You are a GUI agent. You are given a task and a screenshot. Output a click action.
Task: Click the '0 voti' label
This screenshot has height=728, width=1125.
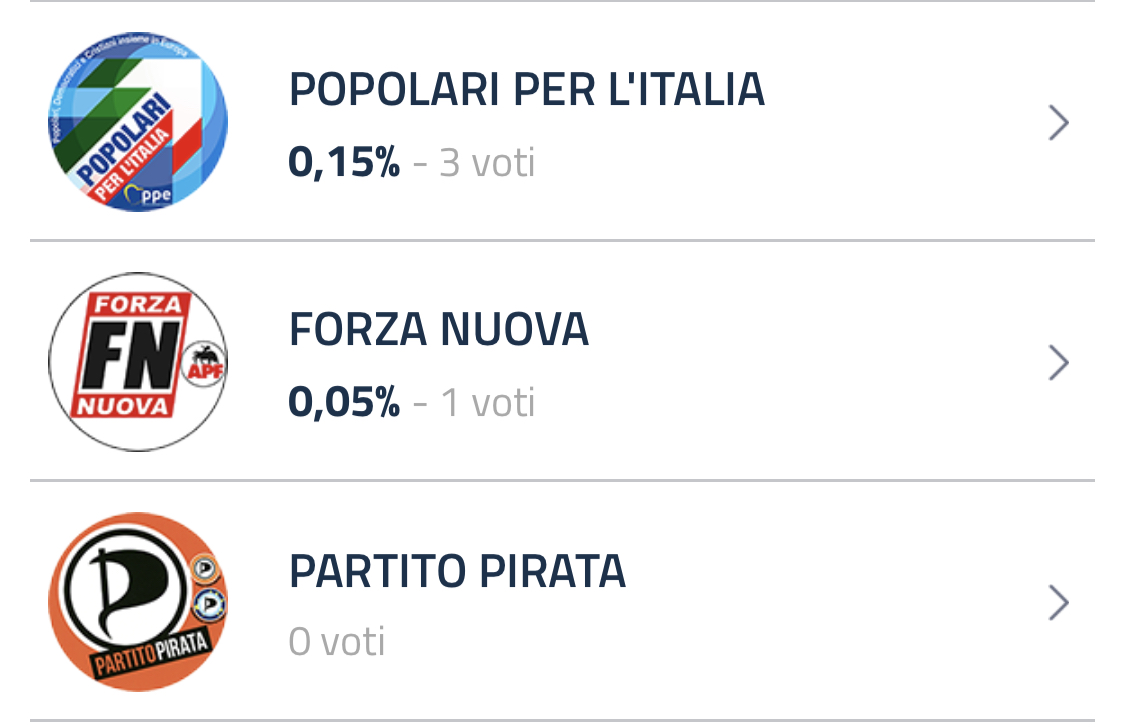(x=336, y=641)
